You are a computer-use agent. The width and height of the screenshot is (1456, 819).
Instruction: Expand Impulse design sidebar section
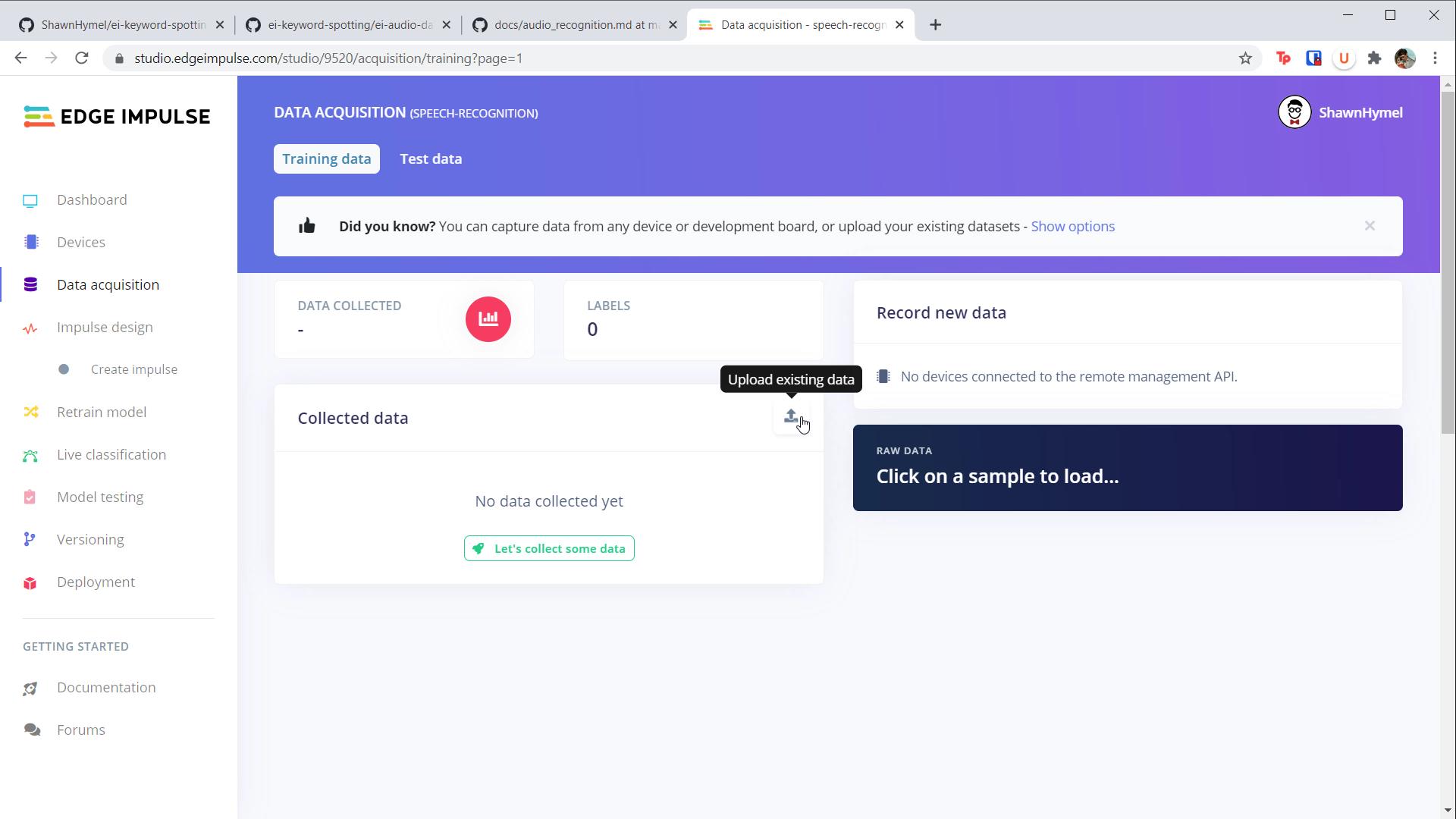point(104,328)
